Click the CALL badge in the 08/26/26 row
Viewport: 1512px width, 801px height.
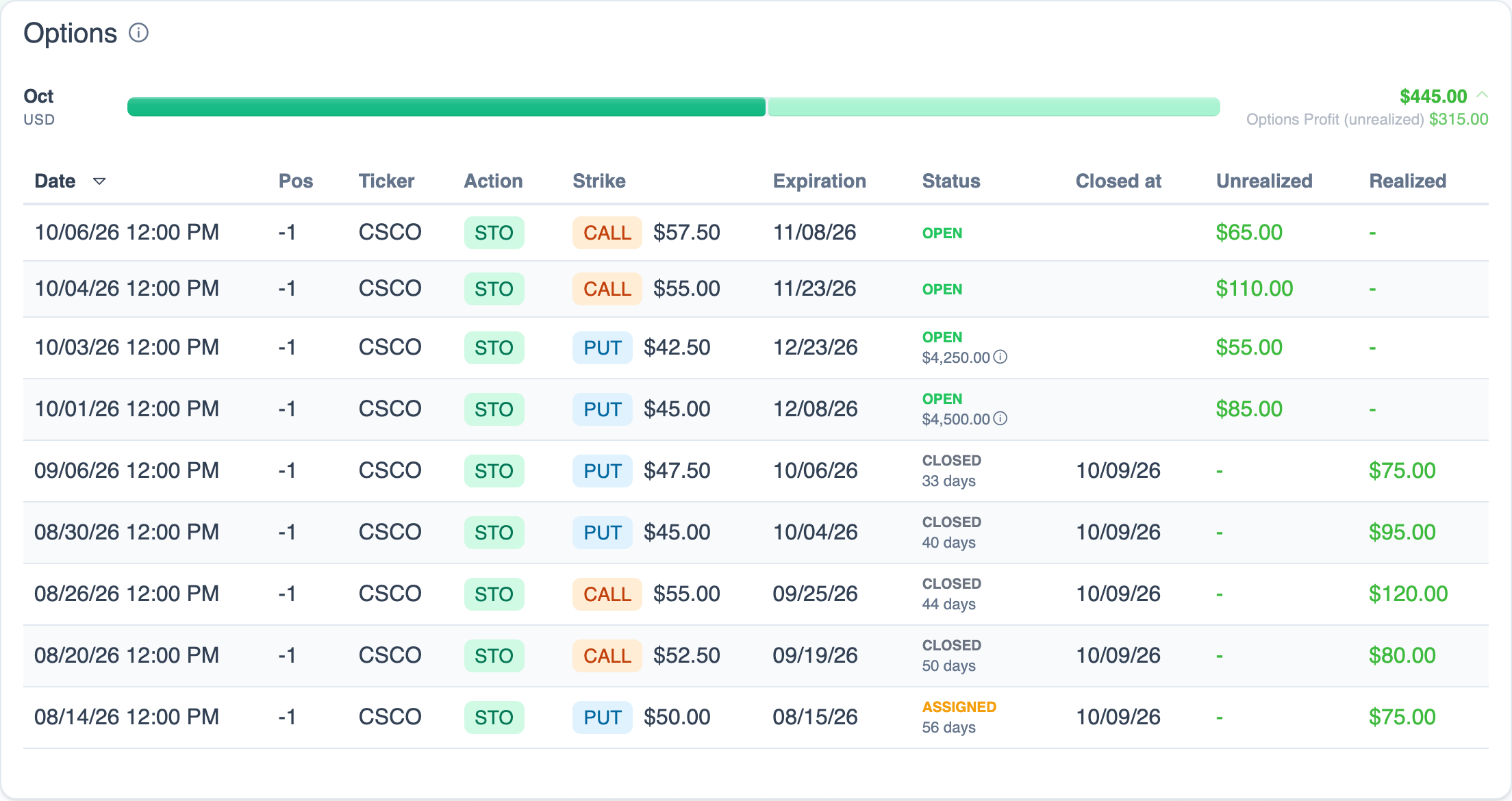(607, 594)
